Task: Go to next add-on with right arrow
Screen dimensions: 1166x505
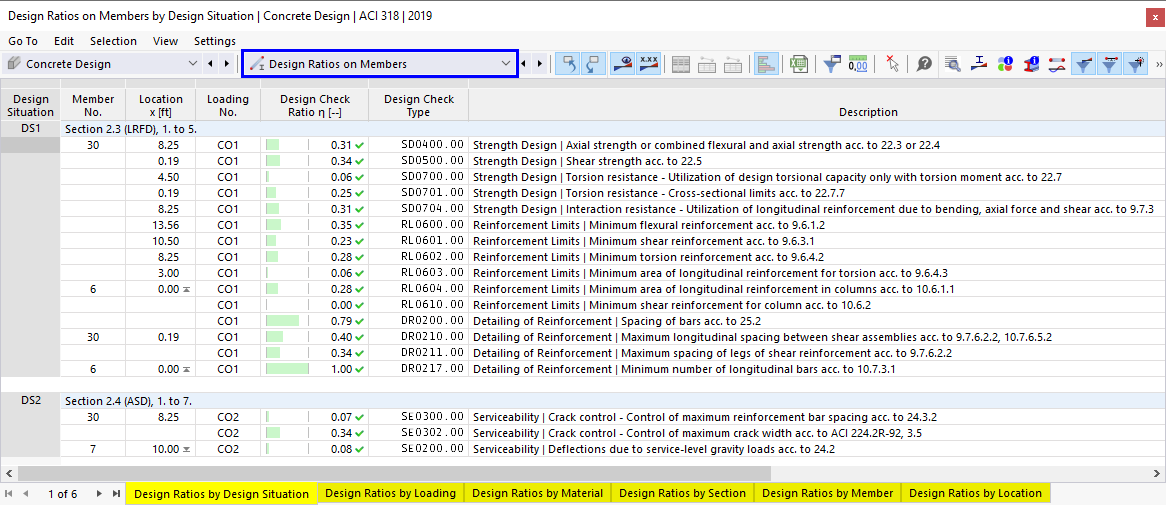Action: point(227,64)
